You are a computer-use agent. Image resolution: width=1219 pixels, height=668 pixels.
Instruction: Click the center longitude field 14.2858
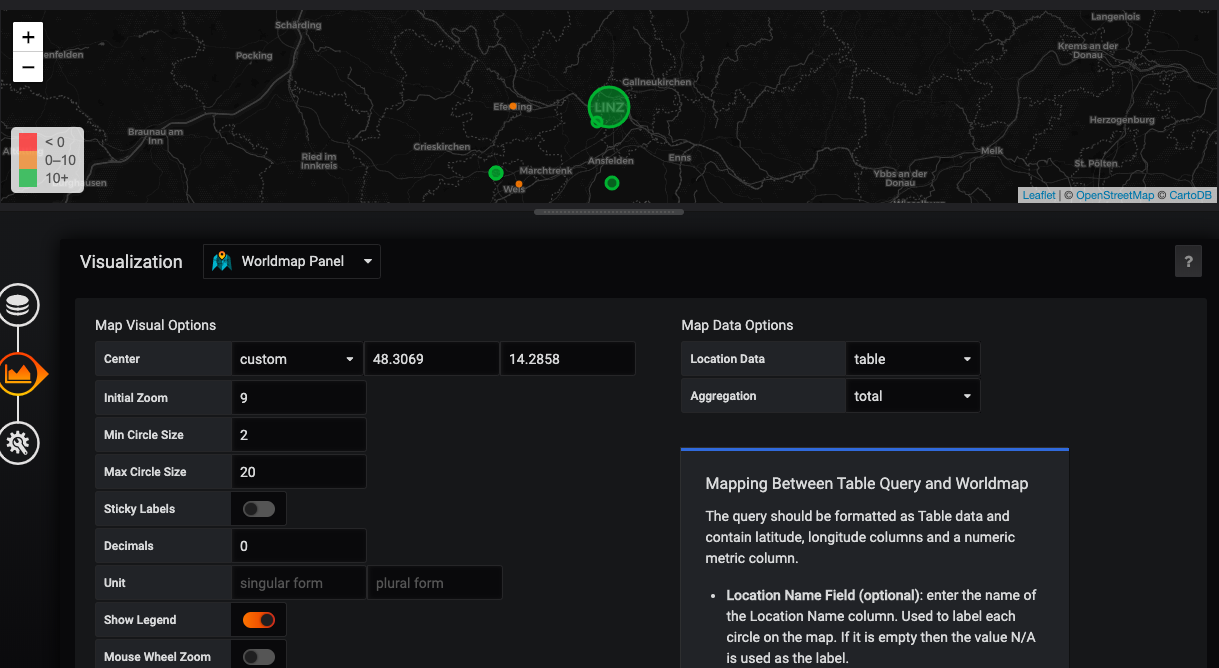click(568, 359)
